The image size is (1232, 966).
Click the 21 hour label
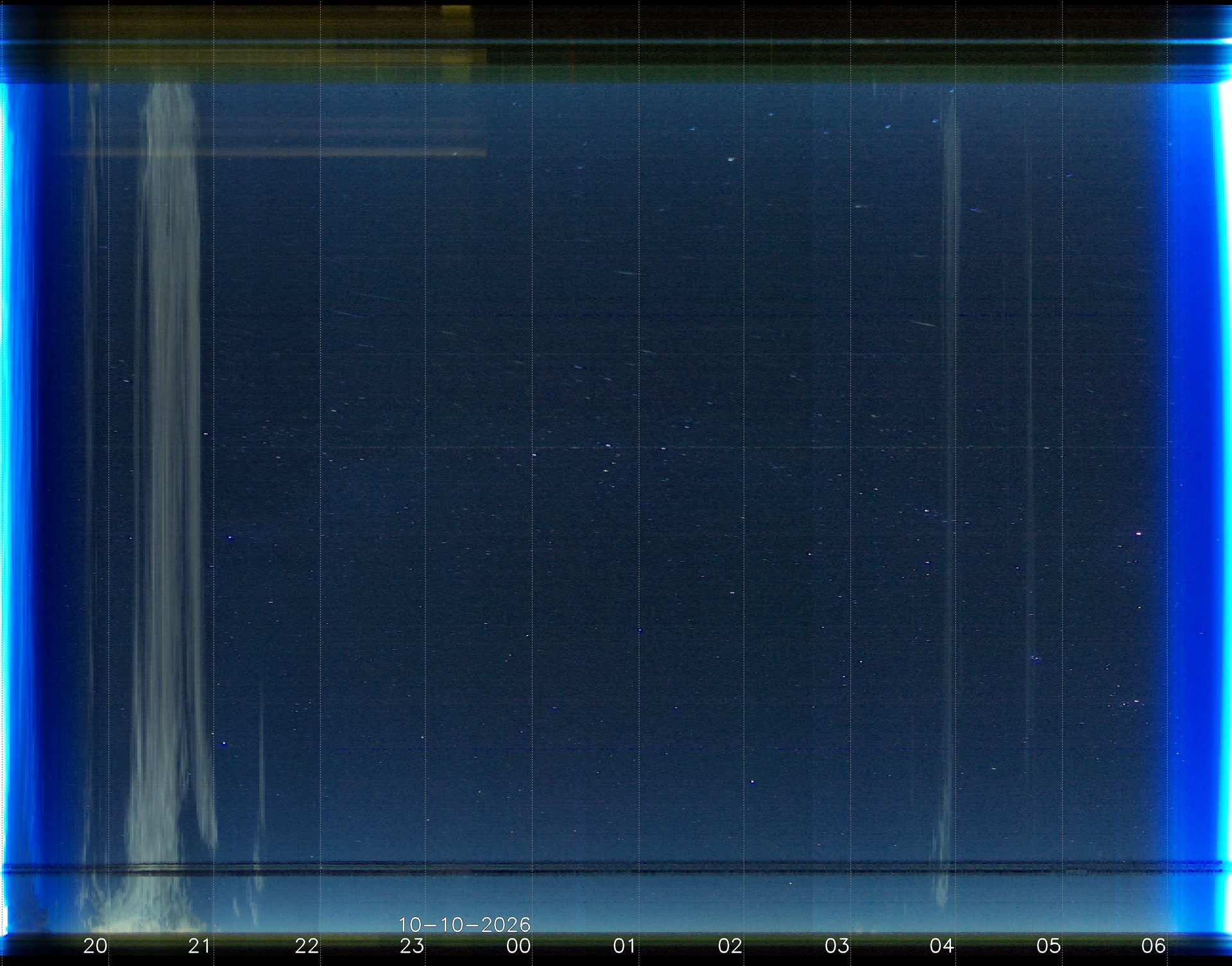click(200, 945)
